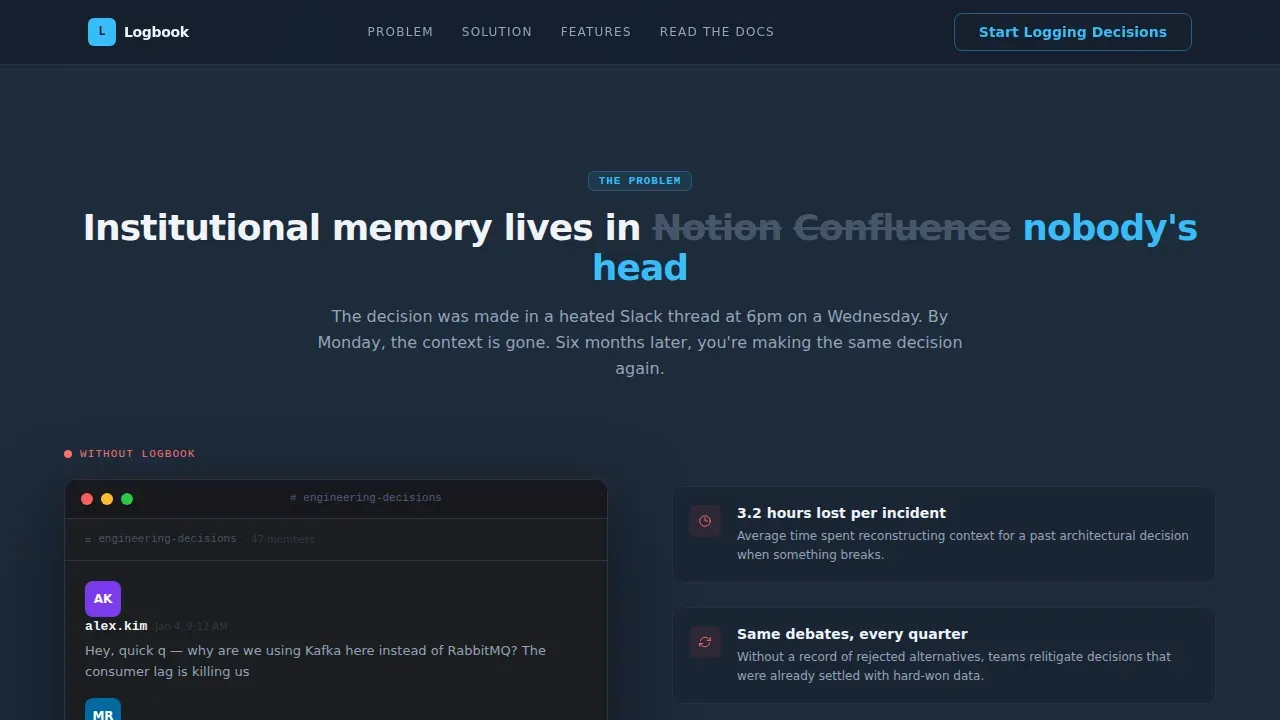The image size is (1280, 720).
Task: Click the red dot in mock window
Action: 87,499
